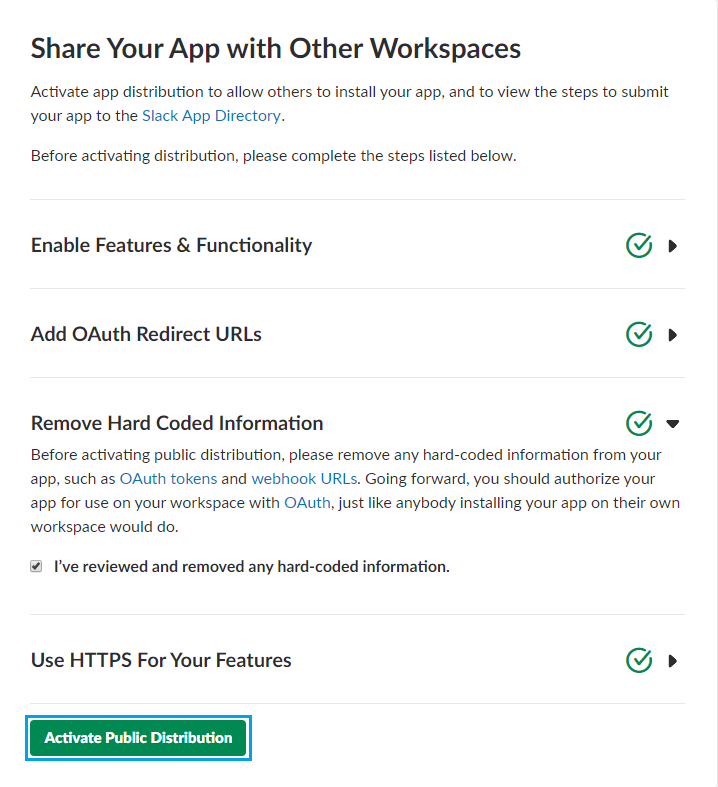Click the green checkmark beside Use HTTPS For Your Features
The height and width of the screenshot is (787, 718).
coord(639,660)
